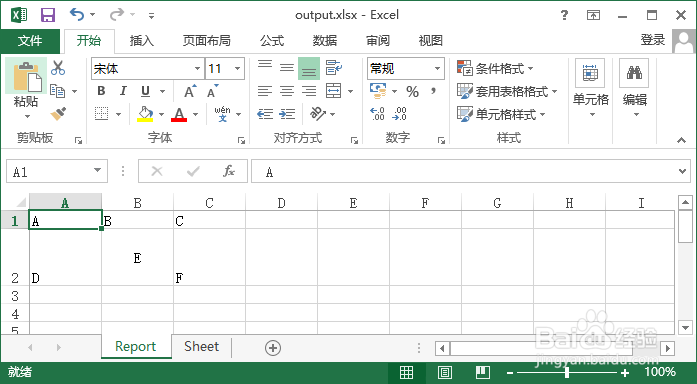Screen dimensions: 697x384
Task: Center text horizontally
Action: pyautogui.click(x=287, y=91)
